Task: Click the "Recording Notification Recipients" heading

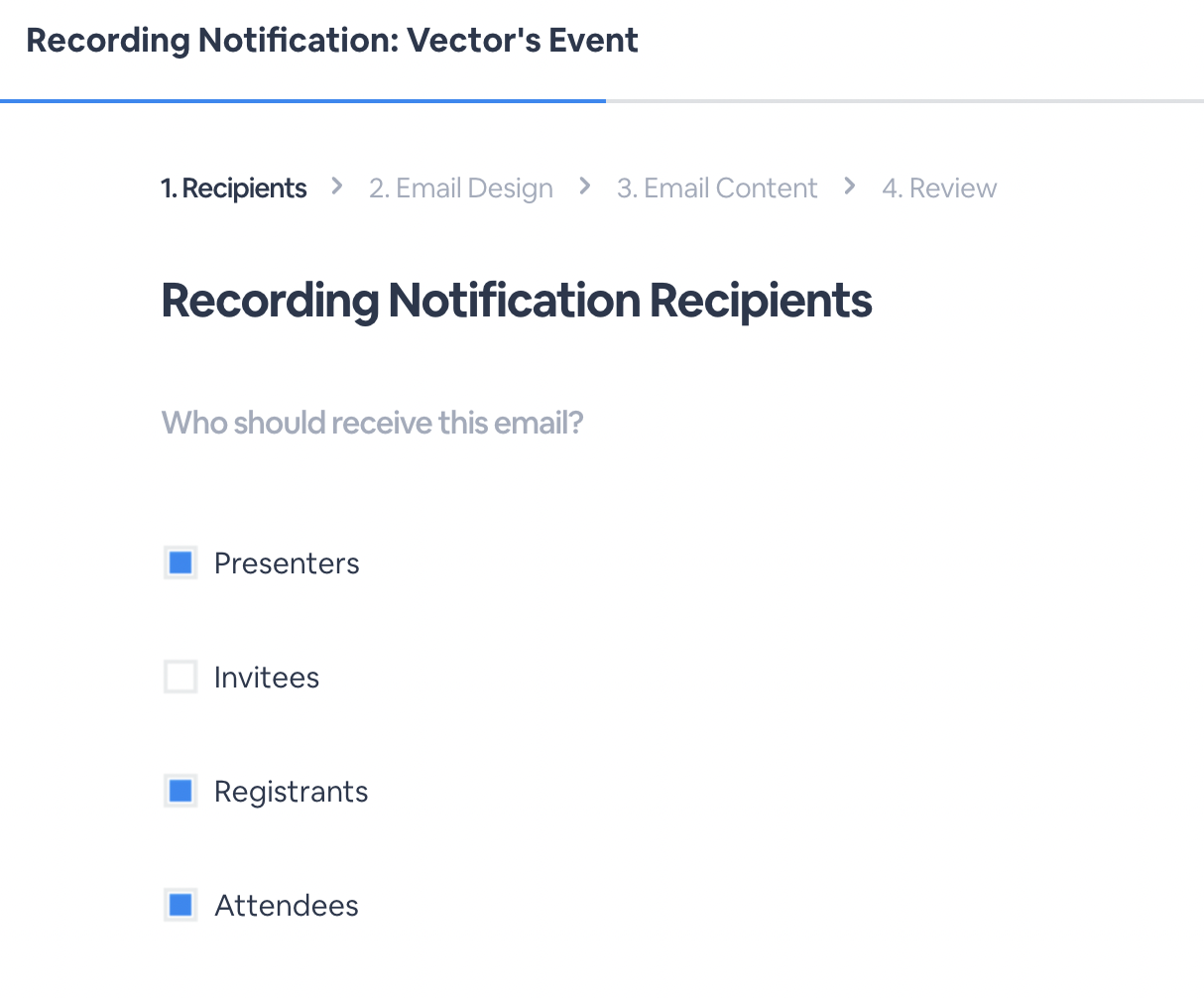Action: click(516, 301)
